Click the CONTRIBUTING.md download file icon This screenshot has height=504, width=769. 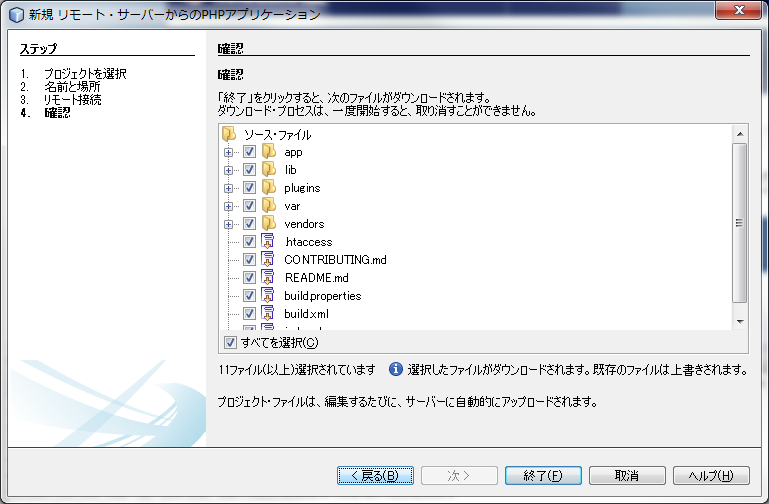(x=267, y=259)
